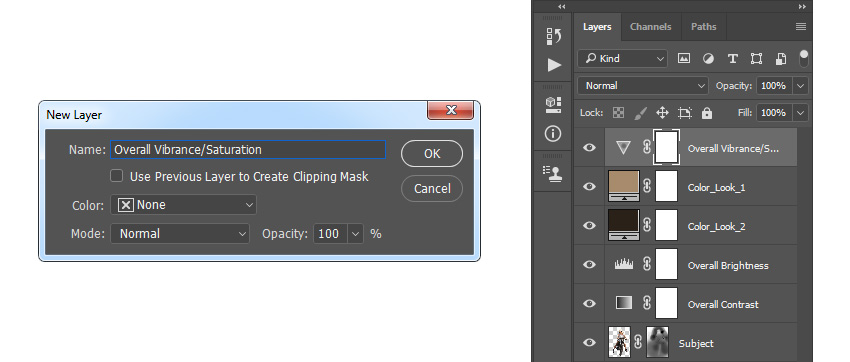Confirm New Layer with OK

[432, 153]
